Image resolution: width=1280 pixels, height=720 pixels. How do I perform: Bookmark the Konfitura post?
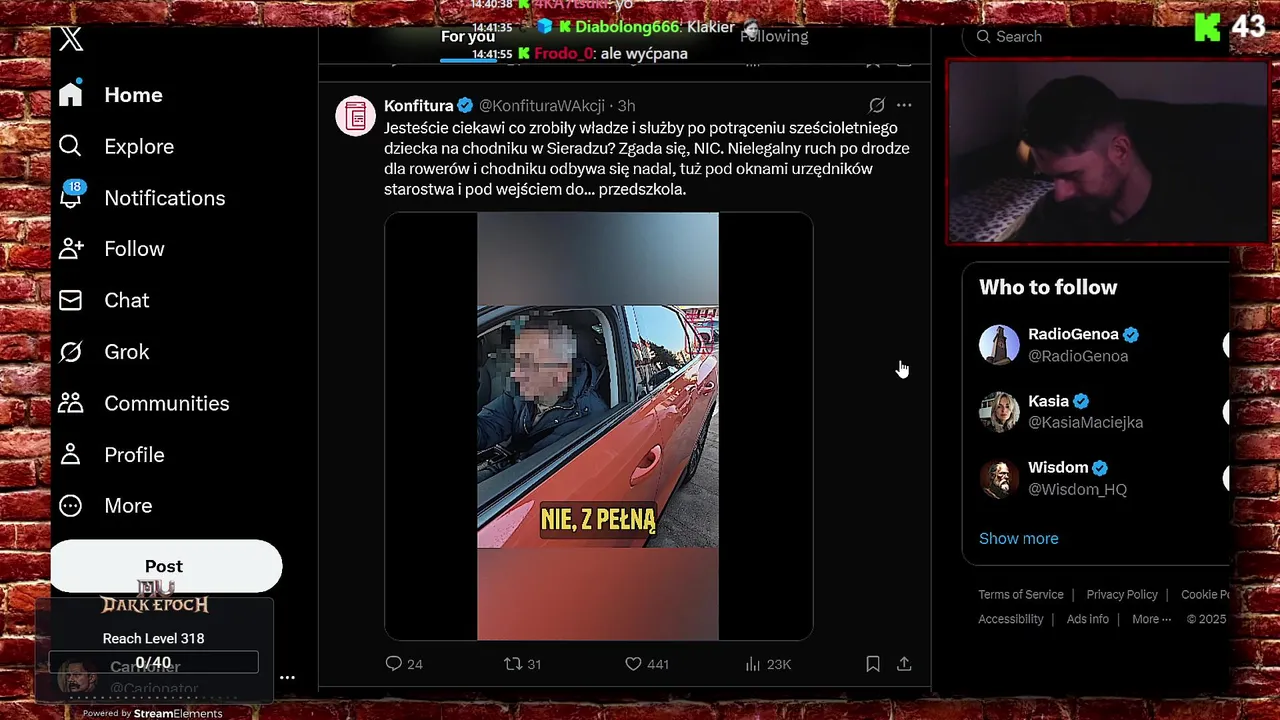[873, 664]
